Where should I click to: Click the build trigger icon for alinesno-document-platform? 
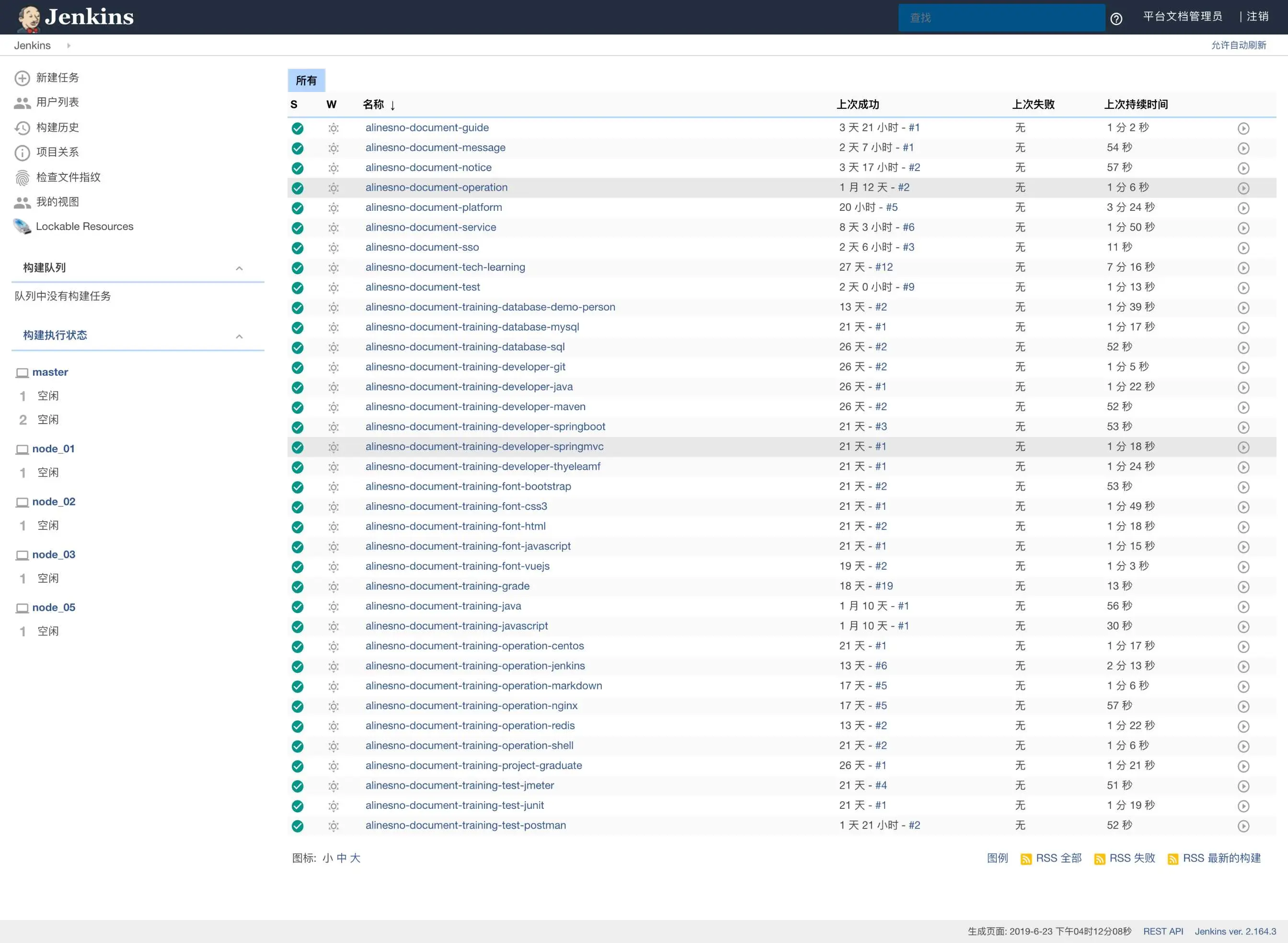coord(1243,208)
